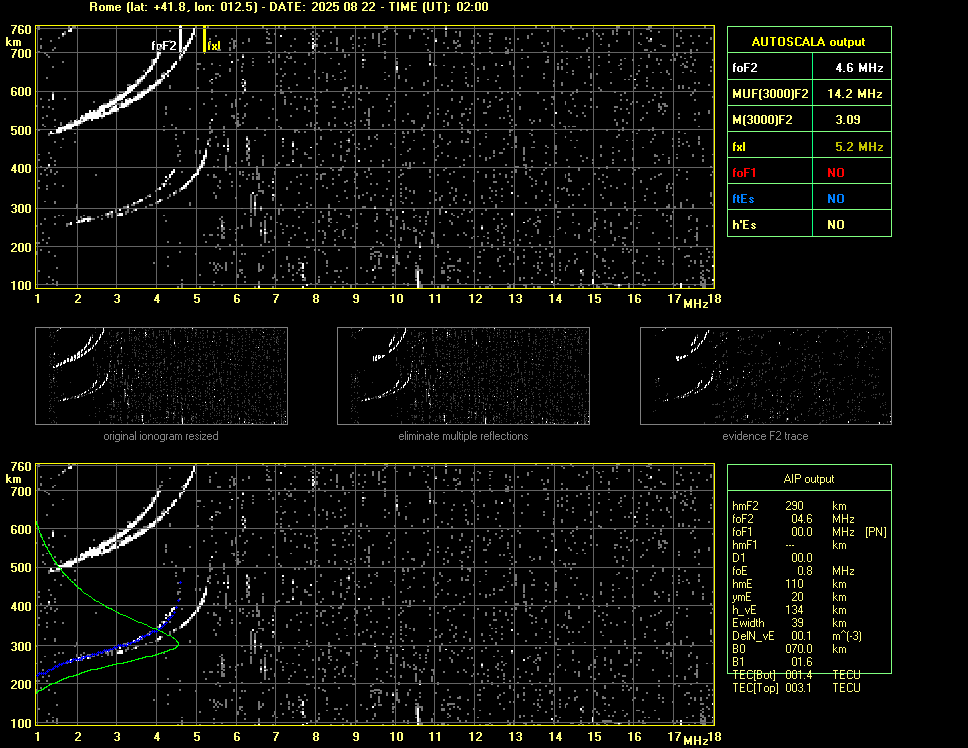The width and height of the screenshot is (968, 748).
Task: Click the 'AUTOSCALA output' table heading
Action: 808,42
